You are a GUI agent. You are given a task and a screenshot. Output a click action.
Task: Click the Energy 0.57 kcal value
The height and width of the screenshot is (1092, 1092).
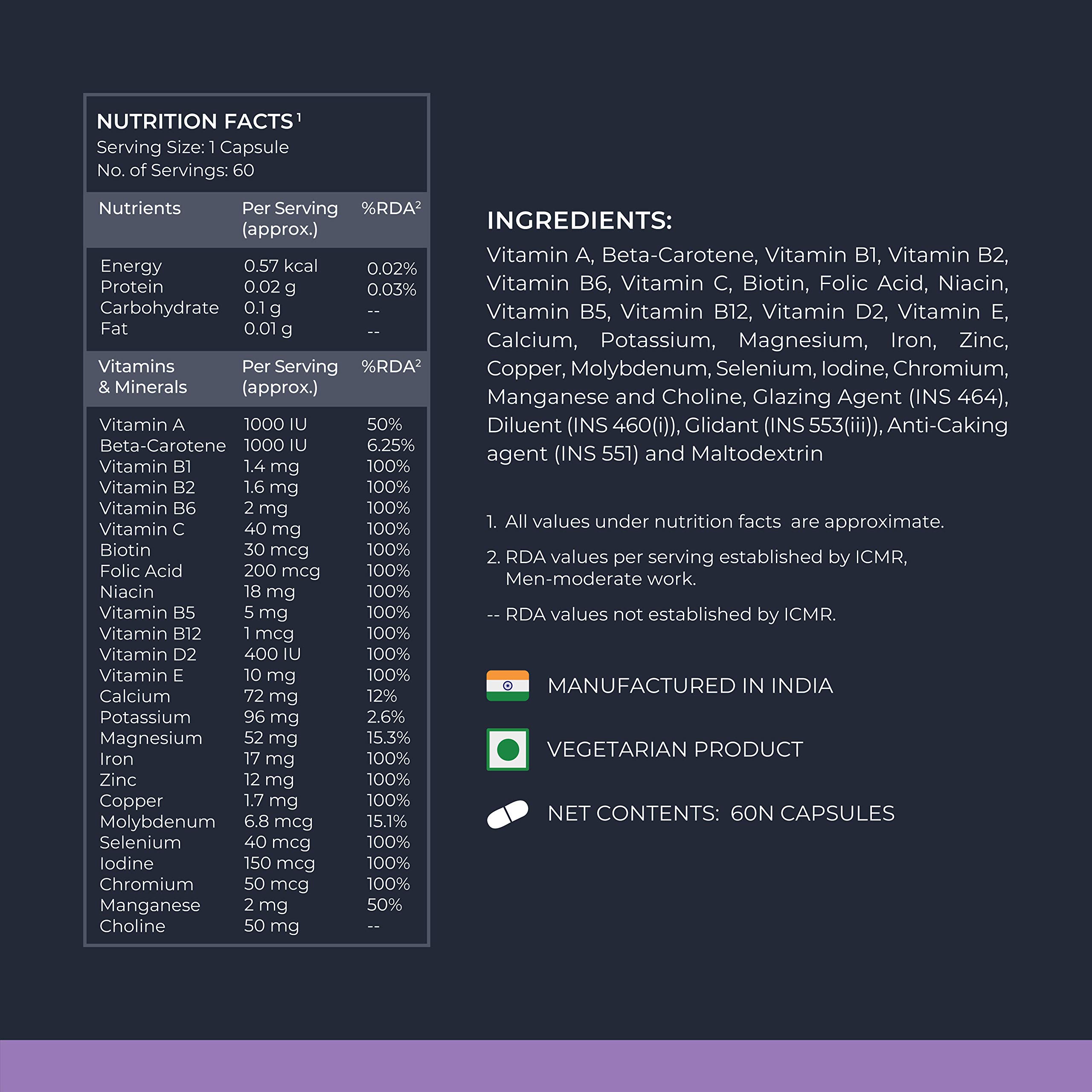click(x=281, y=266)
